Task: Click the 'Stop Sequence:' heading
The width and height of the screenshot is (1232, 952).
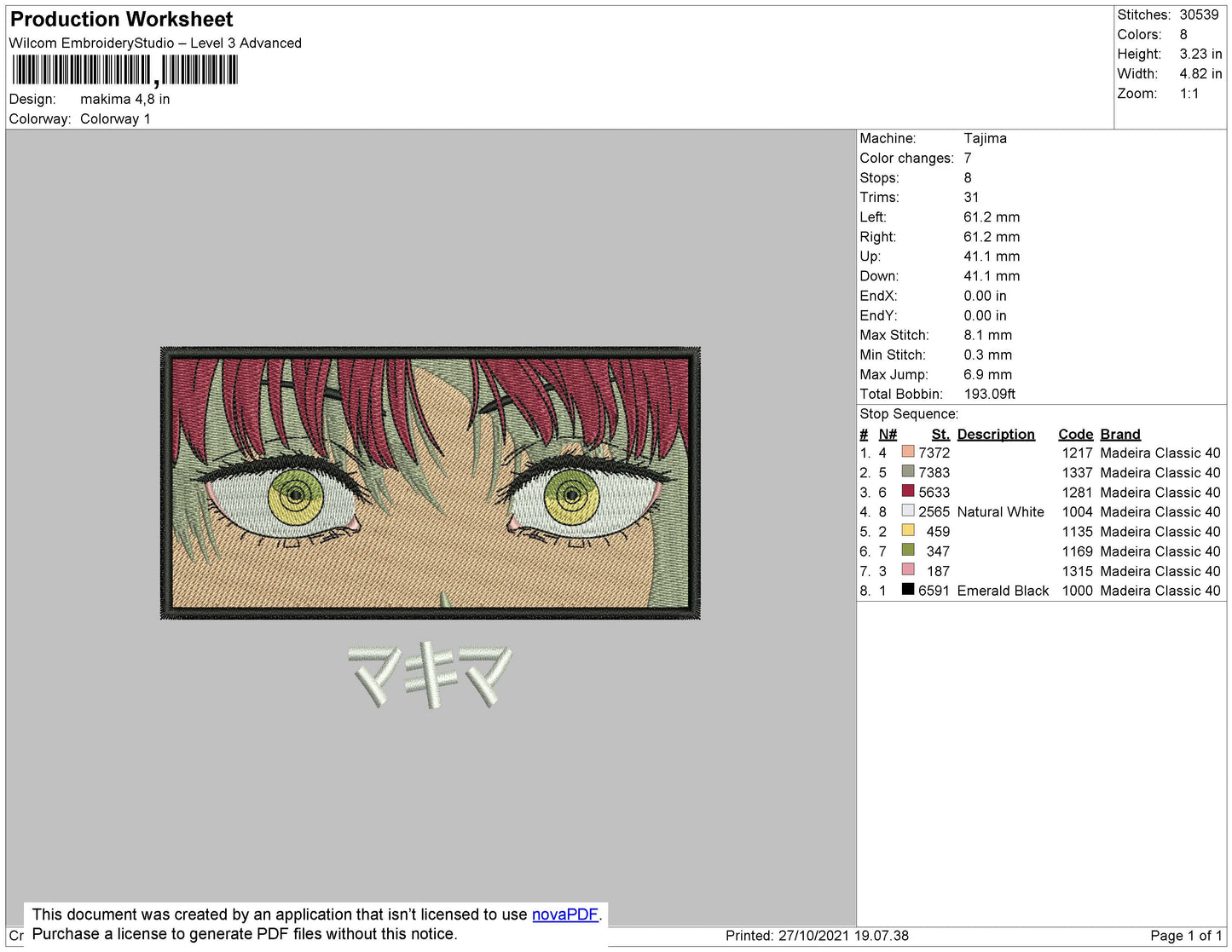Action: (x=909, y=413)
